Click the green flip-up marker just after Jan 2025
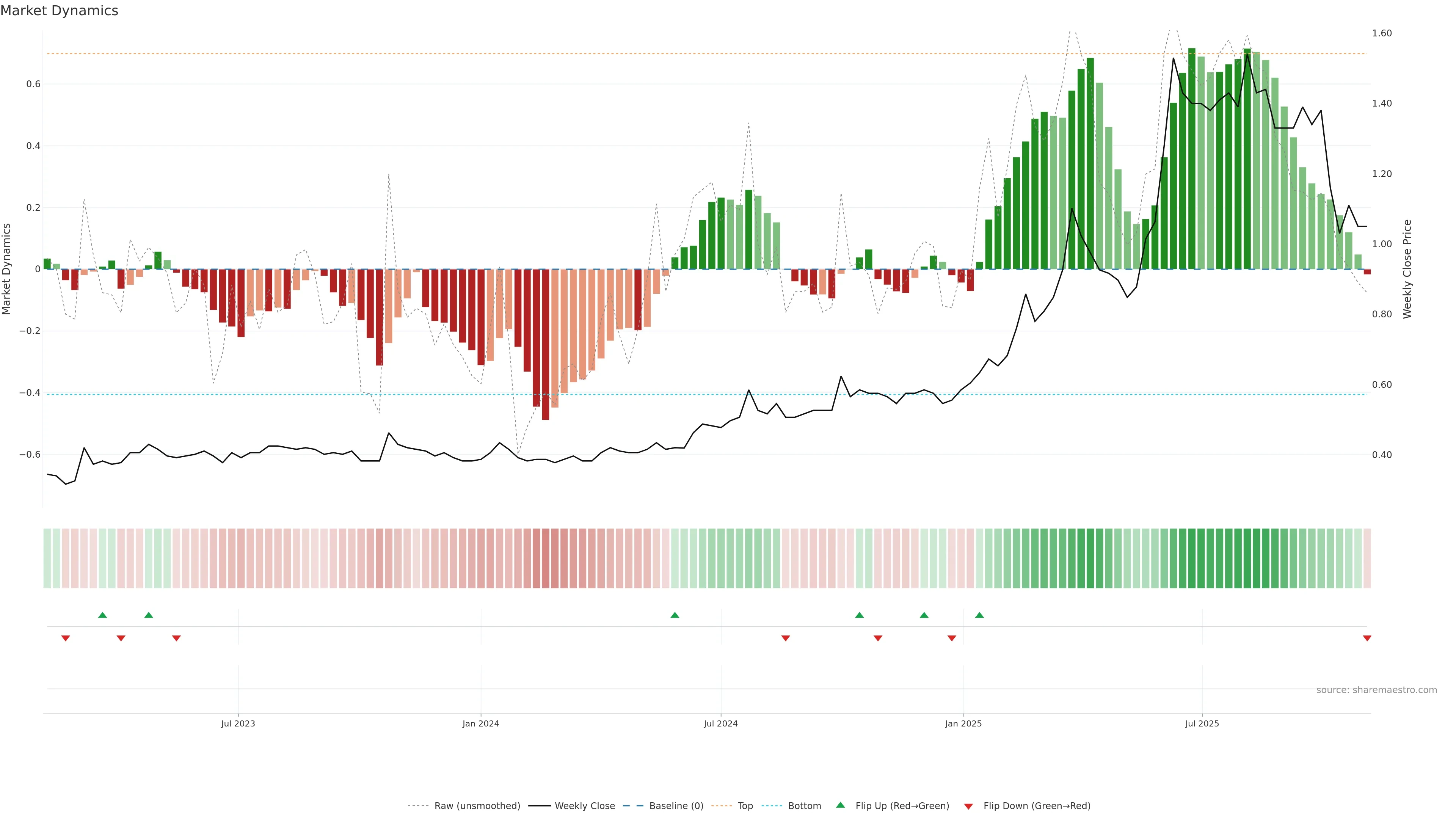 click(x=979, y=615)
